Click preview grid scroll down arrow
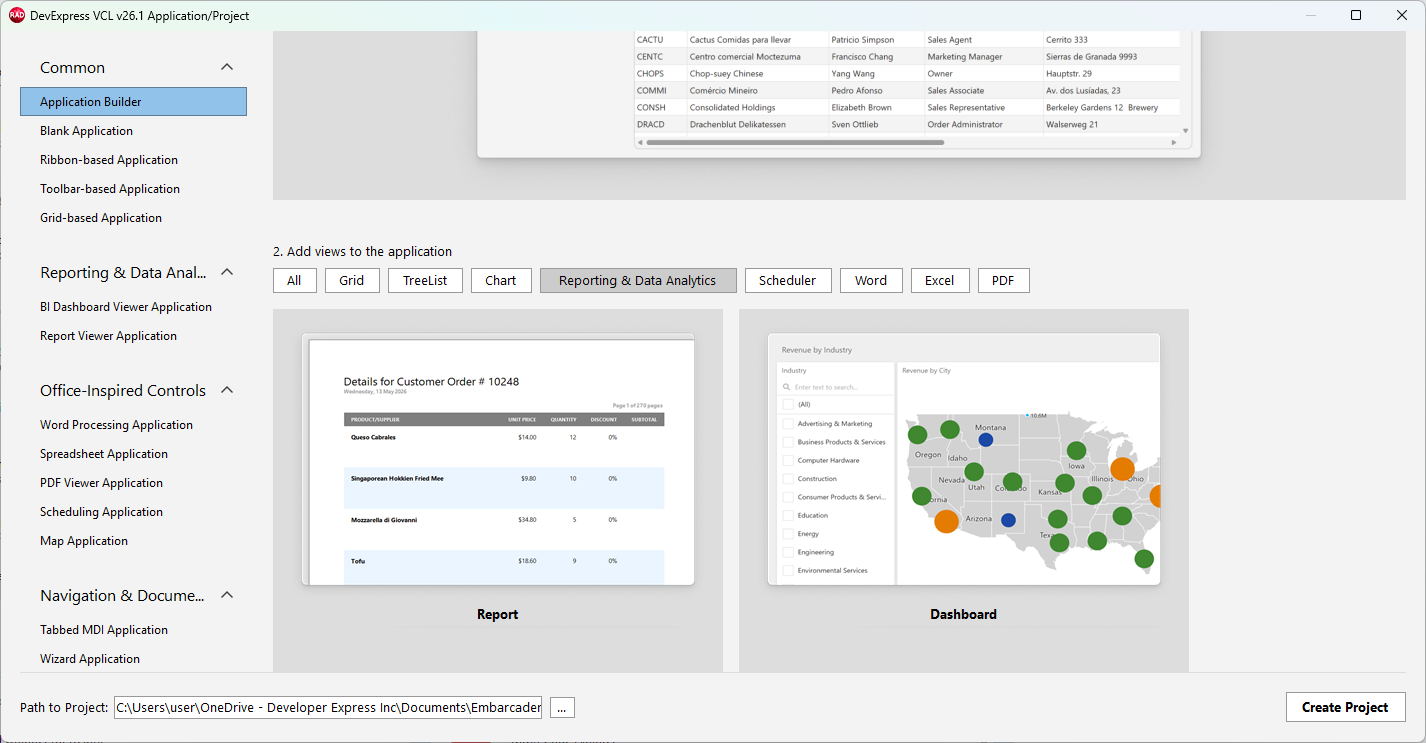 (x=1186, y=131)
